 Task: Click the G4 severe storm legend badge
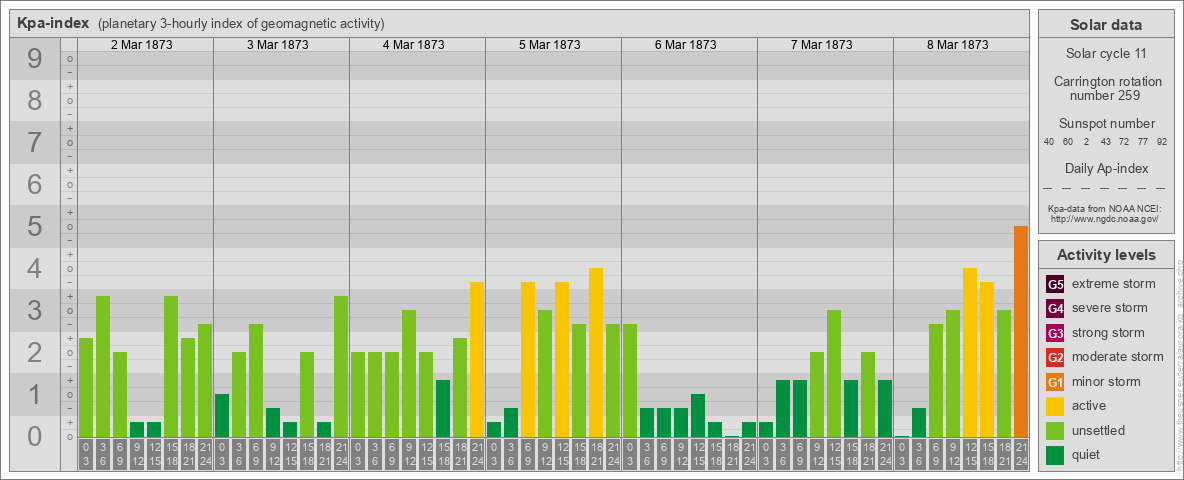pos(1055,309)
